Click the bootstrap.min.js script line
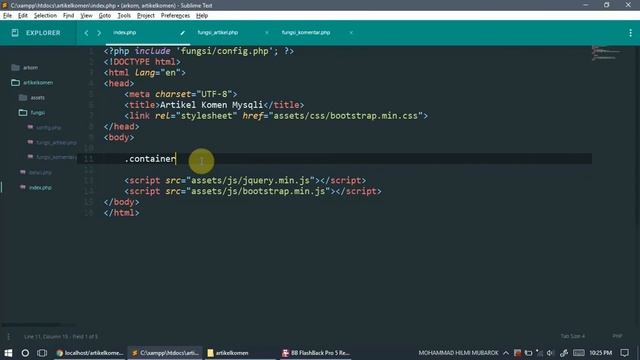The height and width of the screenshot is (360, 640). (x=253, y=191)
